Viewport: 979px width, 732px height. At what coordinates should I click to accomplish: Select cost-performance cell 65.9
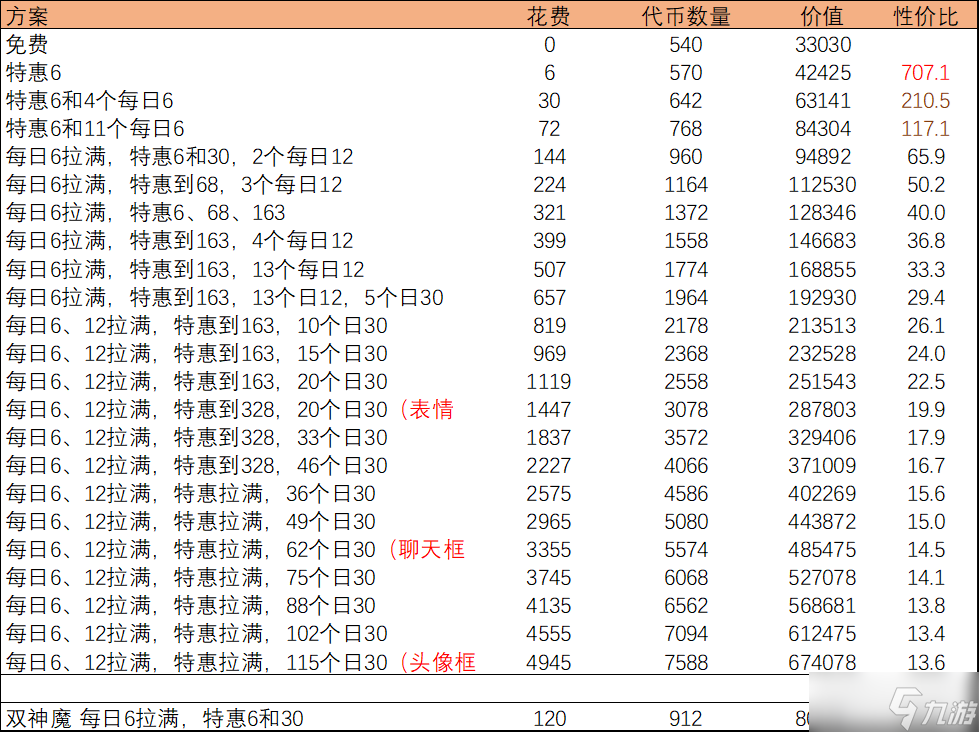925,156
